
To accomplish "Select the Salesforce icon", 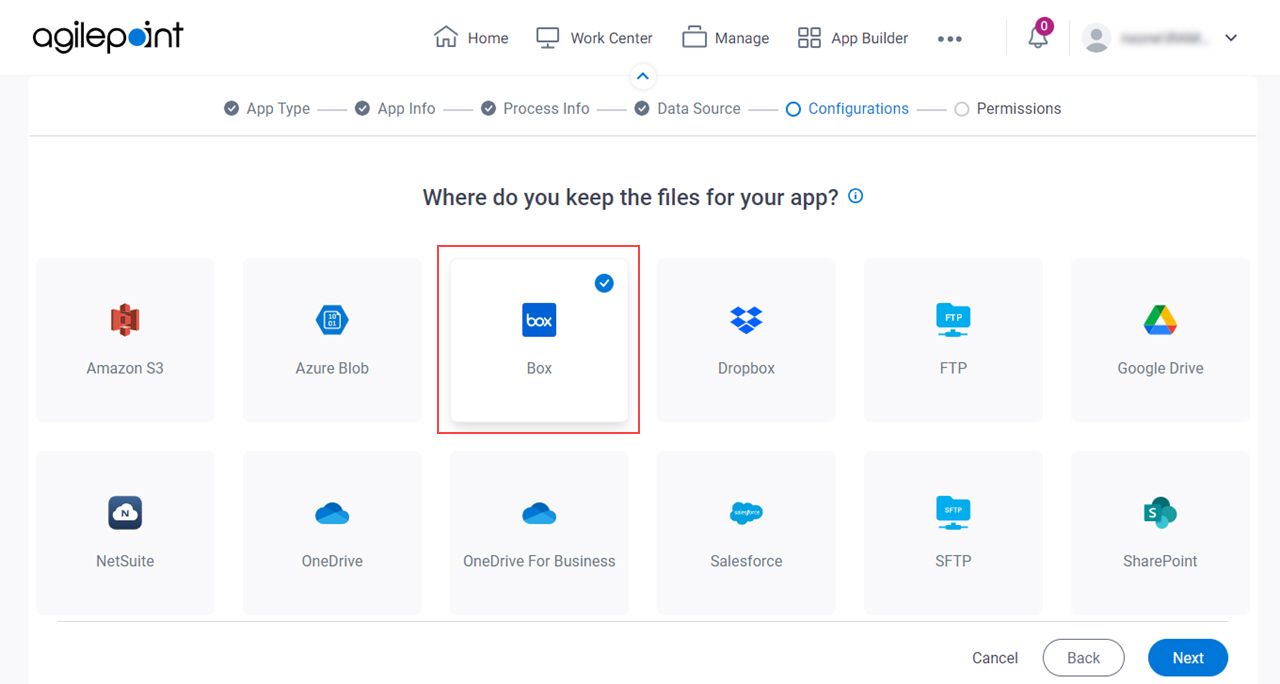I will [x=746, y=513].
